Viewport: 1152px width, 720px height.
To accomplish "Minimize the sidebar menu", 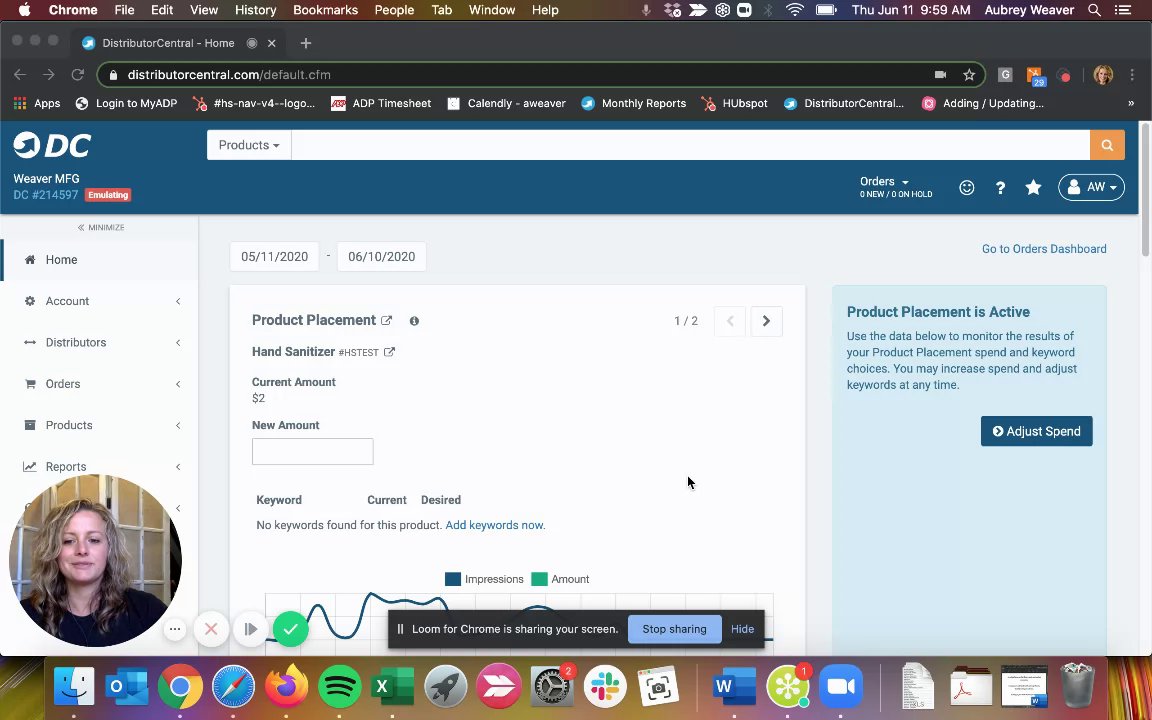I will point(101,227).
